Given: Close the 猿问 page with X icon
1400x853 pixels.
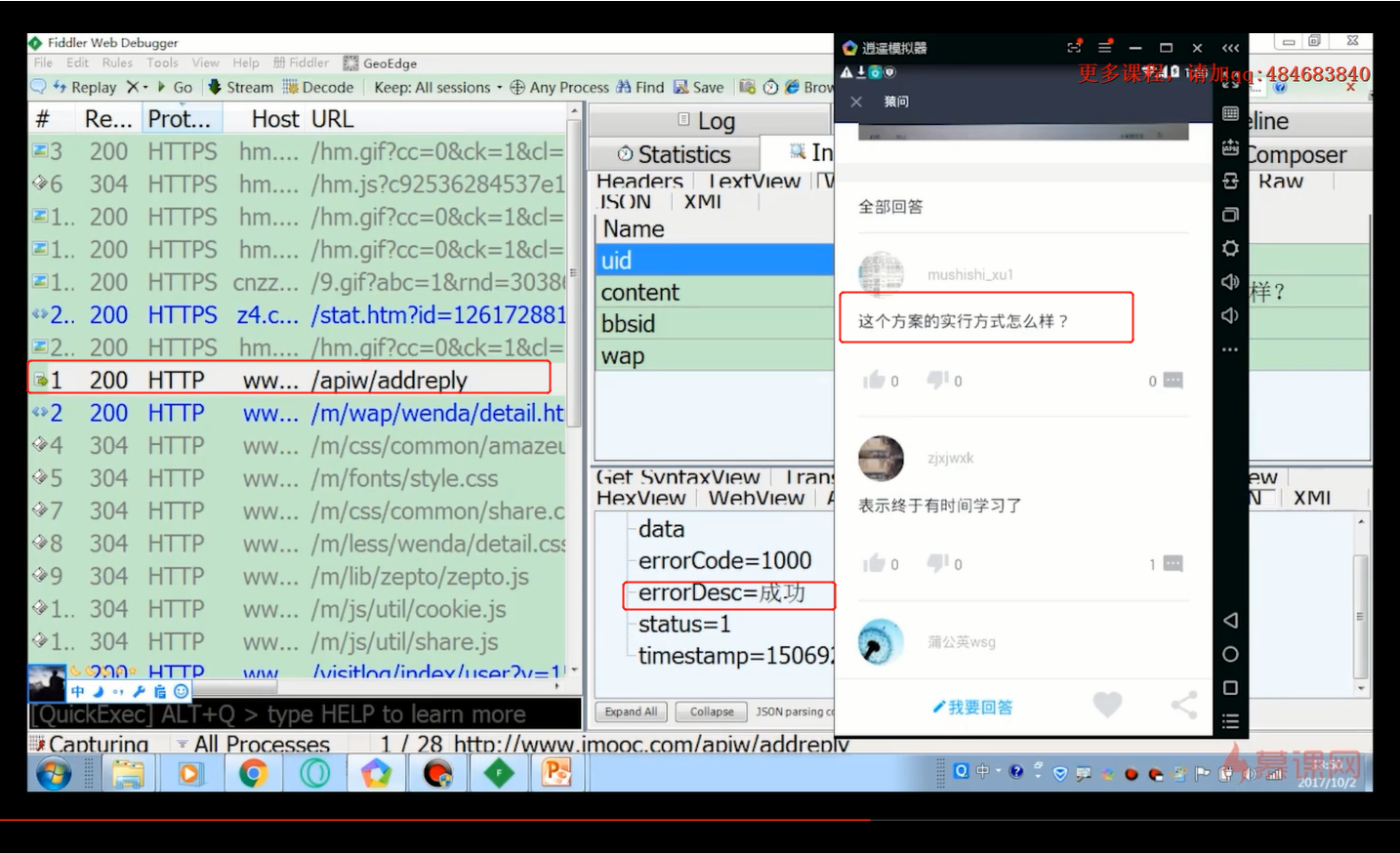Looking at the screenshot, I should 856,102.
